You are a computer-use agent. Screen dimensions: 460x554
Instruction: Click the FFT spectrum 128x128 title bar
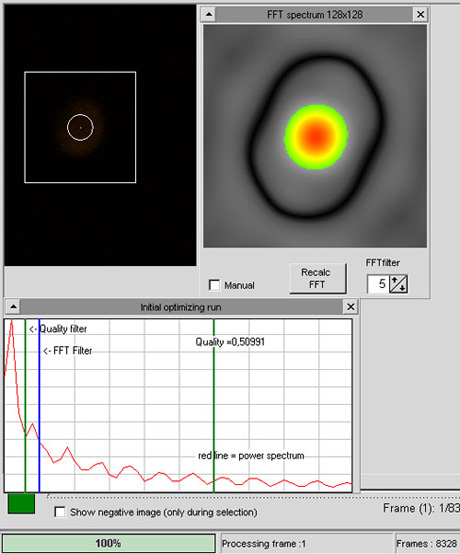point(314,14)
